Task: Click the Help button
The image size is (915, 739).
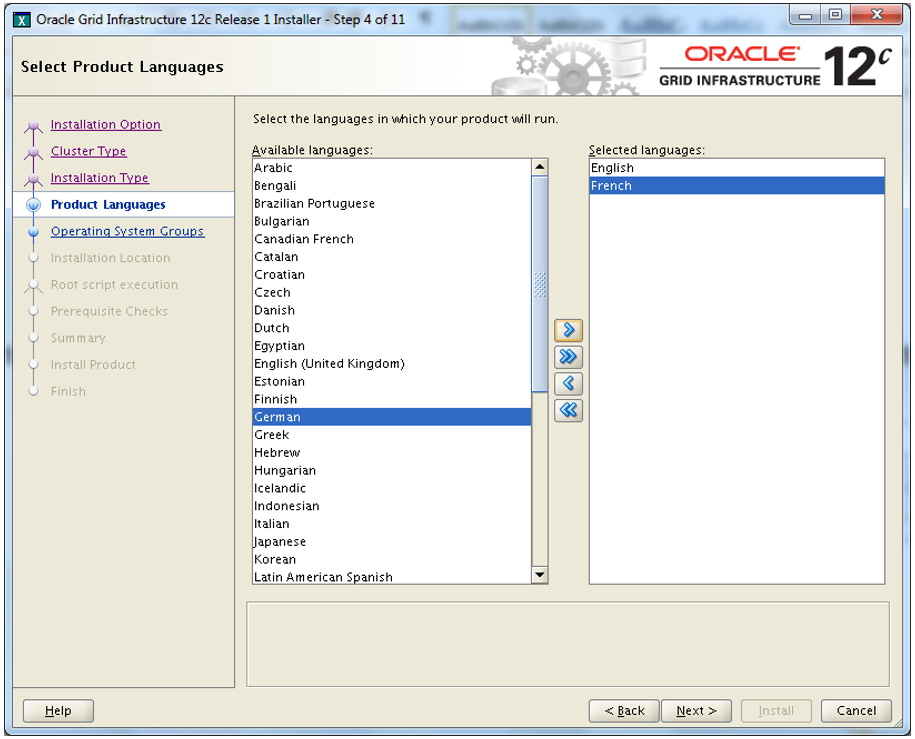Action: pos(58,710)
